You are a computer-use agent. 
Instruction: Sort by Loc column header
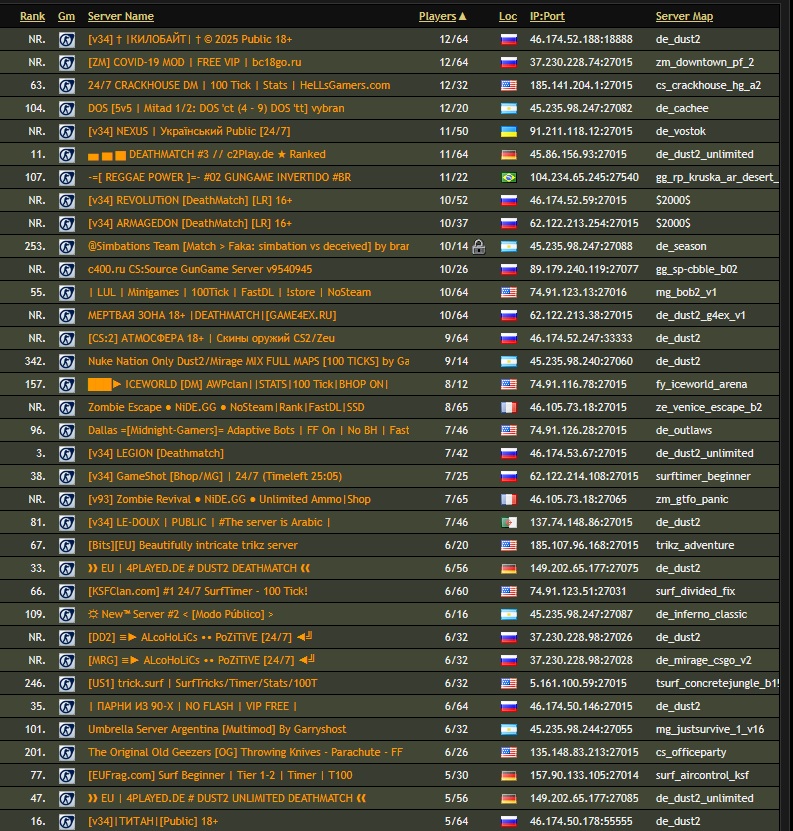508,16
